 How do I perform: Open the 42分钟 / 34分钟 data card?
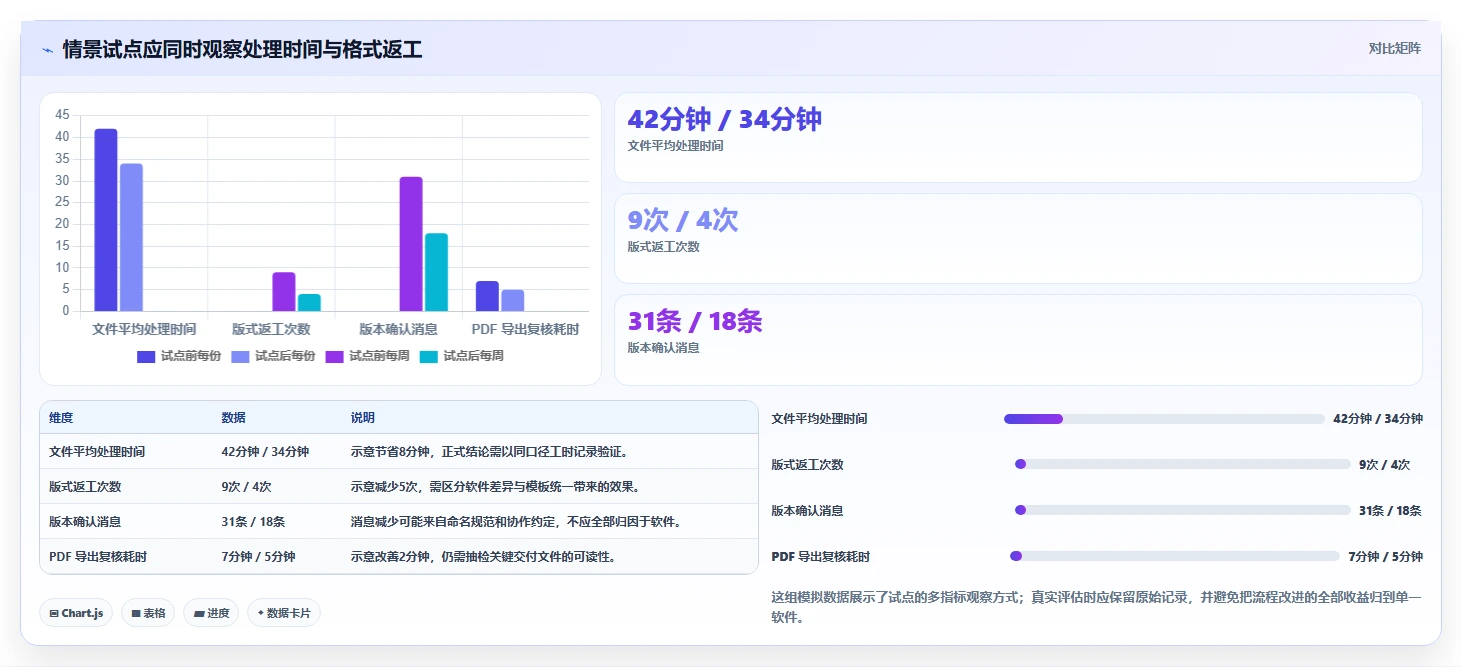(x=1018, y=138)
